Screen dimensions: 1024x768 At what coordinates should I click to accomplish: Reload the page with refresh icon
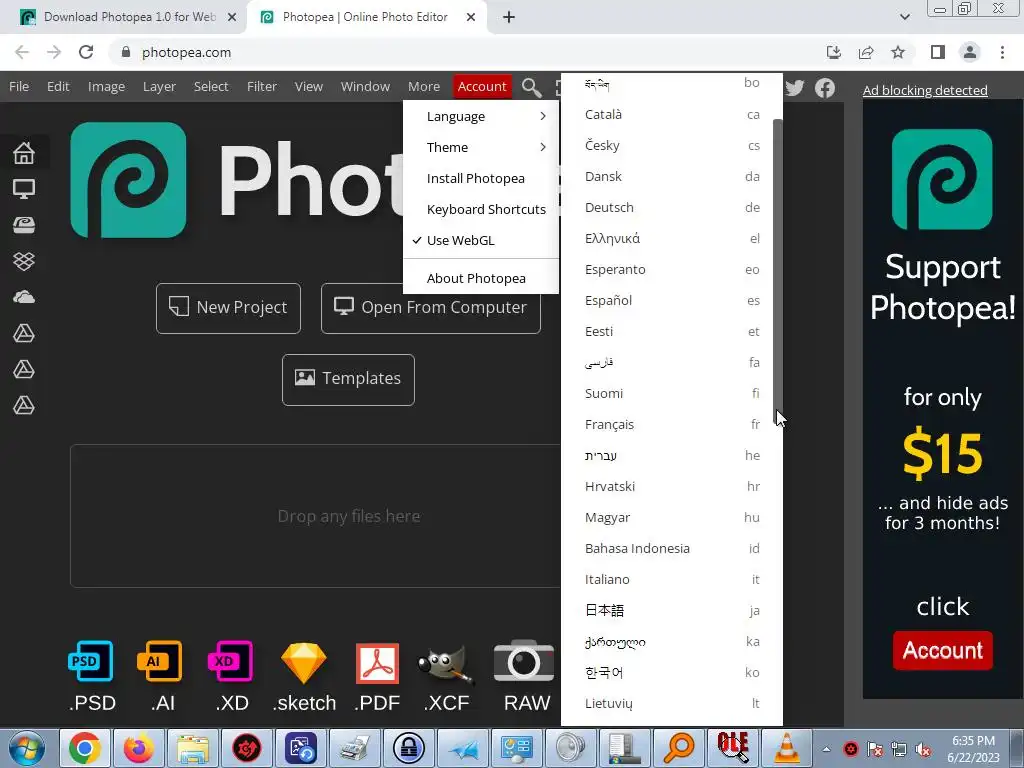coord(86,52)
